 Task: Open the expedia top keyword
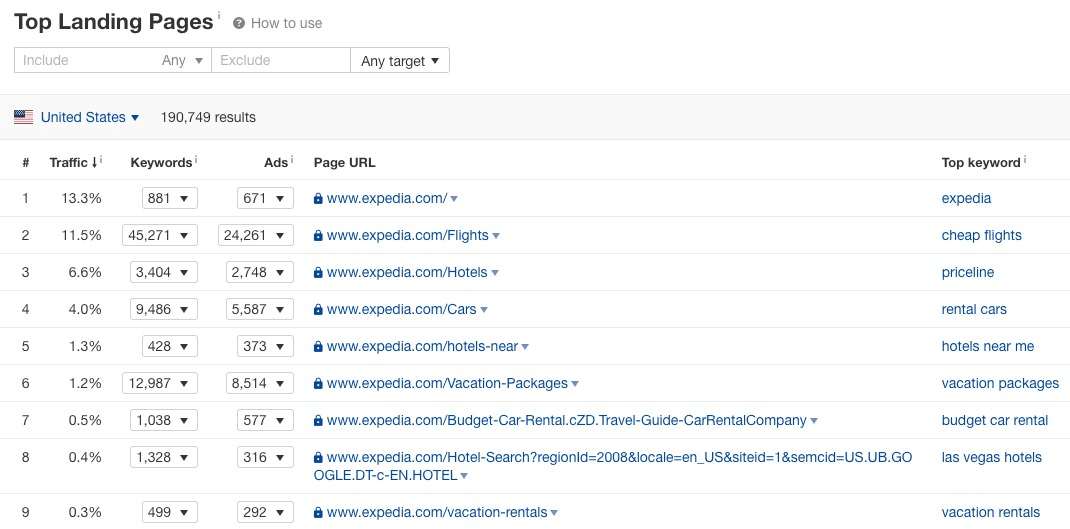(x=966, y=199)
